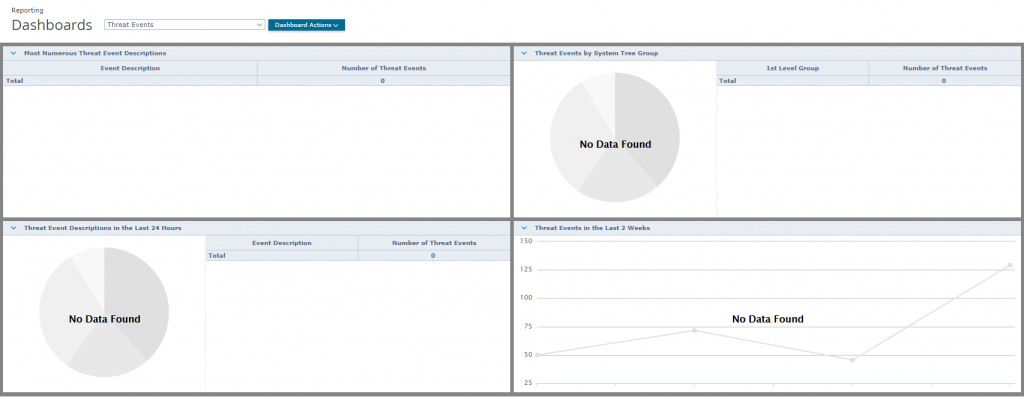
Task: Click the Event Description header in Most Numerous panel
Action: pyautogui.click(x=130, y=68)
